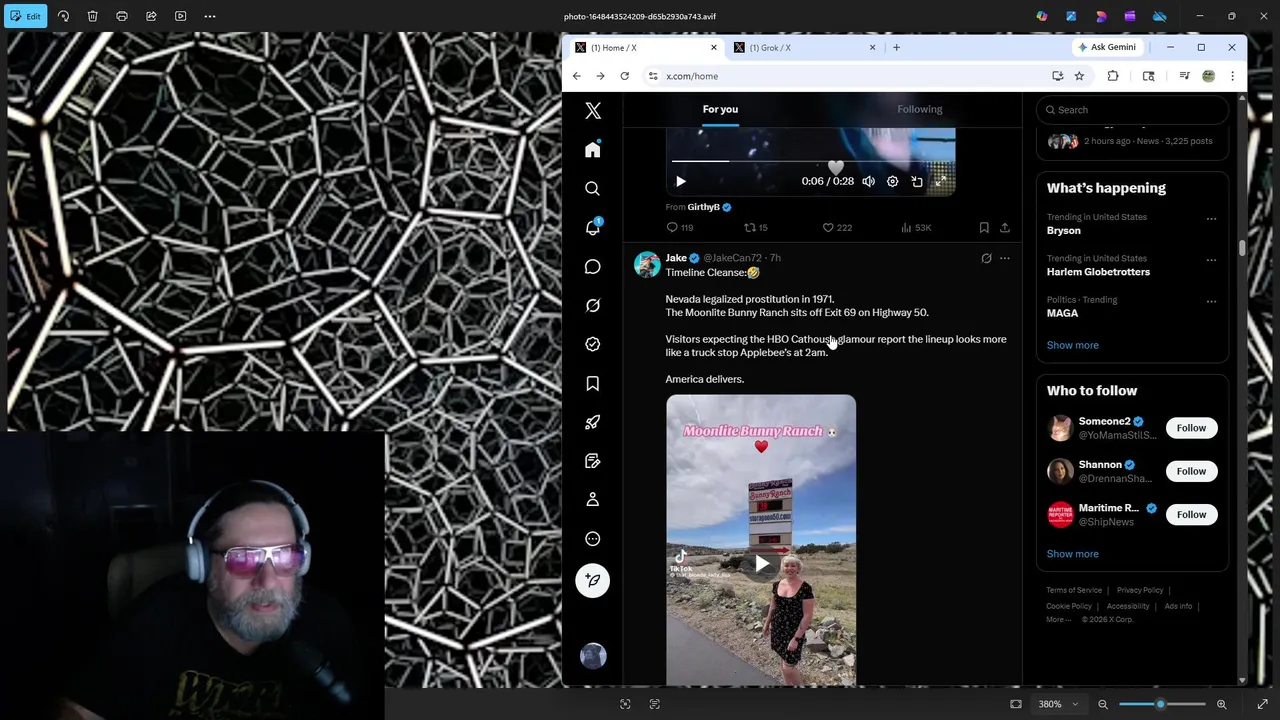The image size is (1280, 720).
Task: Click the X logo in sidebar
Action: tap(593, 111)
